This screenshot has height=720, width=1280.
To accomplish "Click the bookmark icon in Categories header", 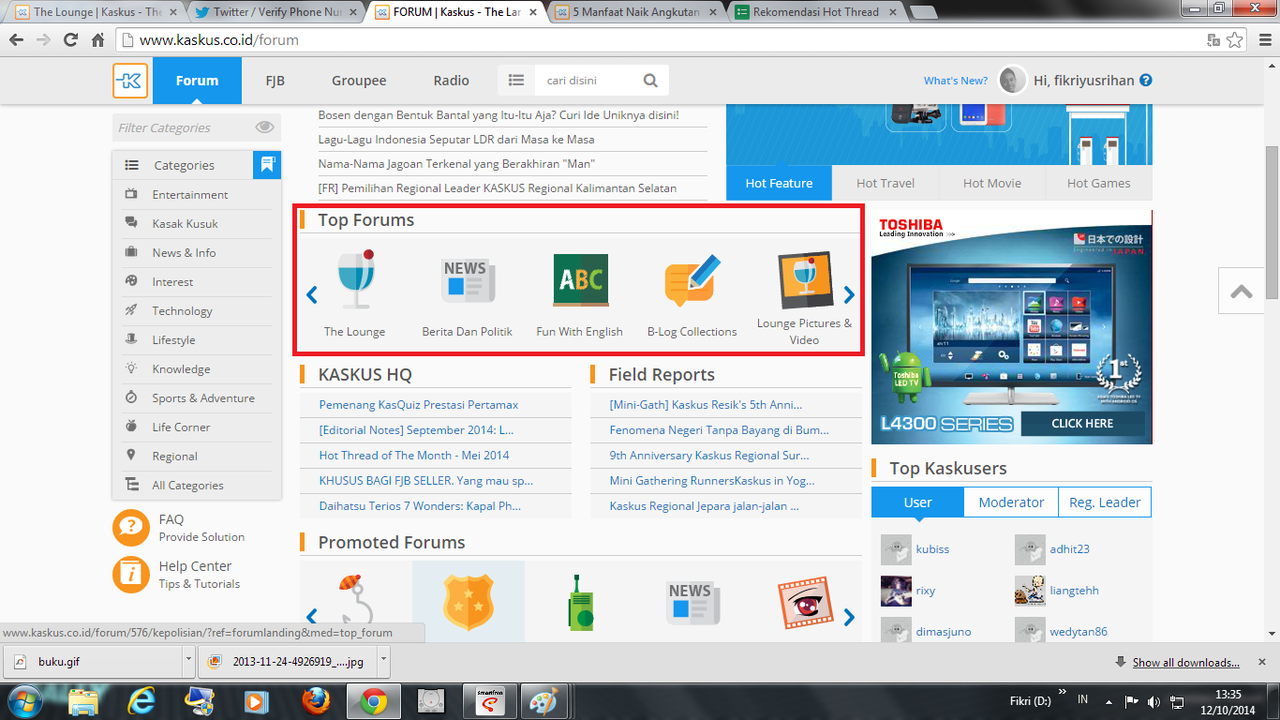I will click(267, 165).
